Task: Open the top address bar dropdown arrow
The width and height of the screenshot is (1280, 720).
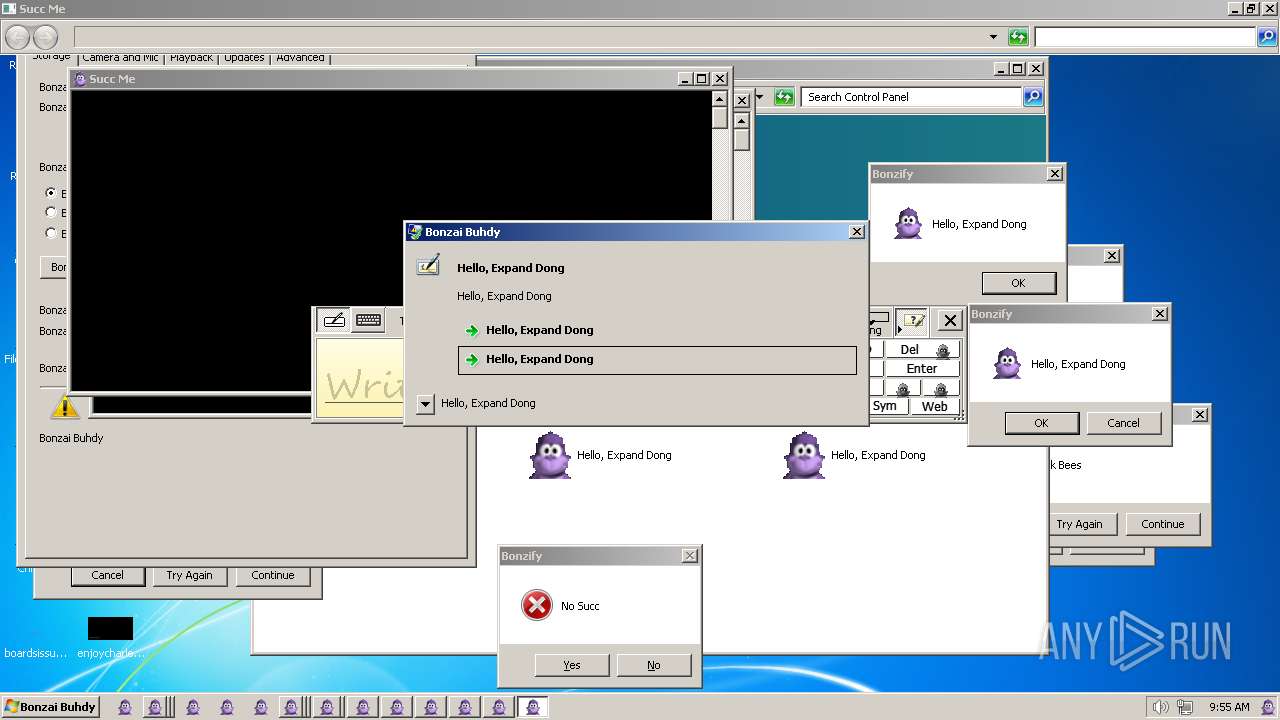Action: (993, 37)
